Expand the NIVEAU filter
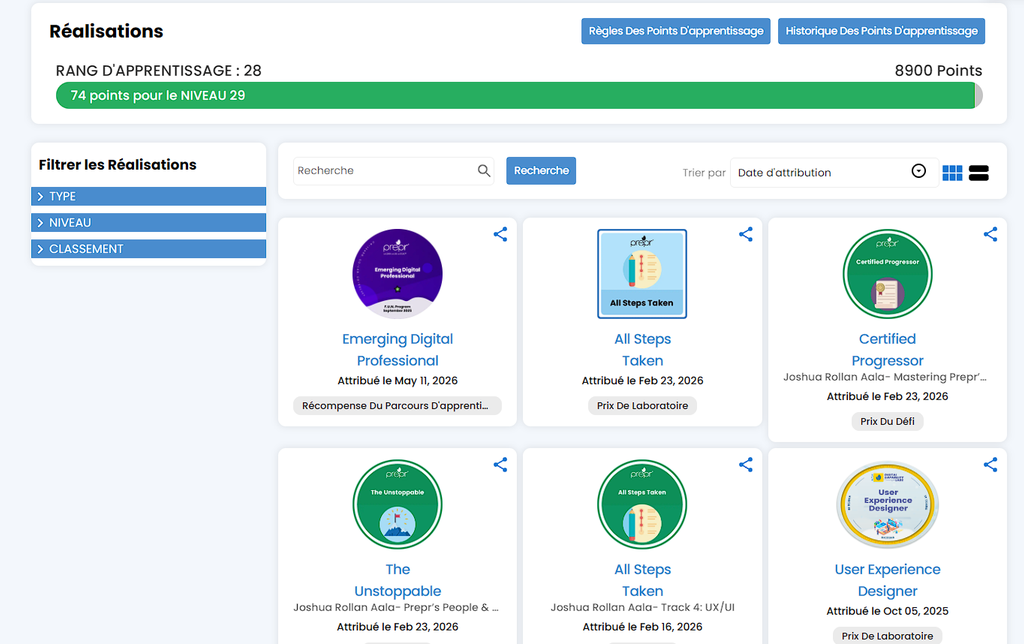 (148, 223)
